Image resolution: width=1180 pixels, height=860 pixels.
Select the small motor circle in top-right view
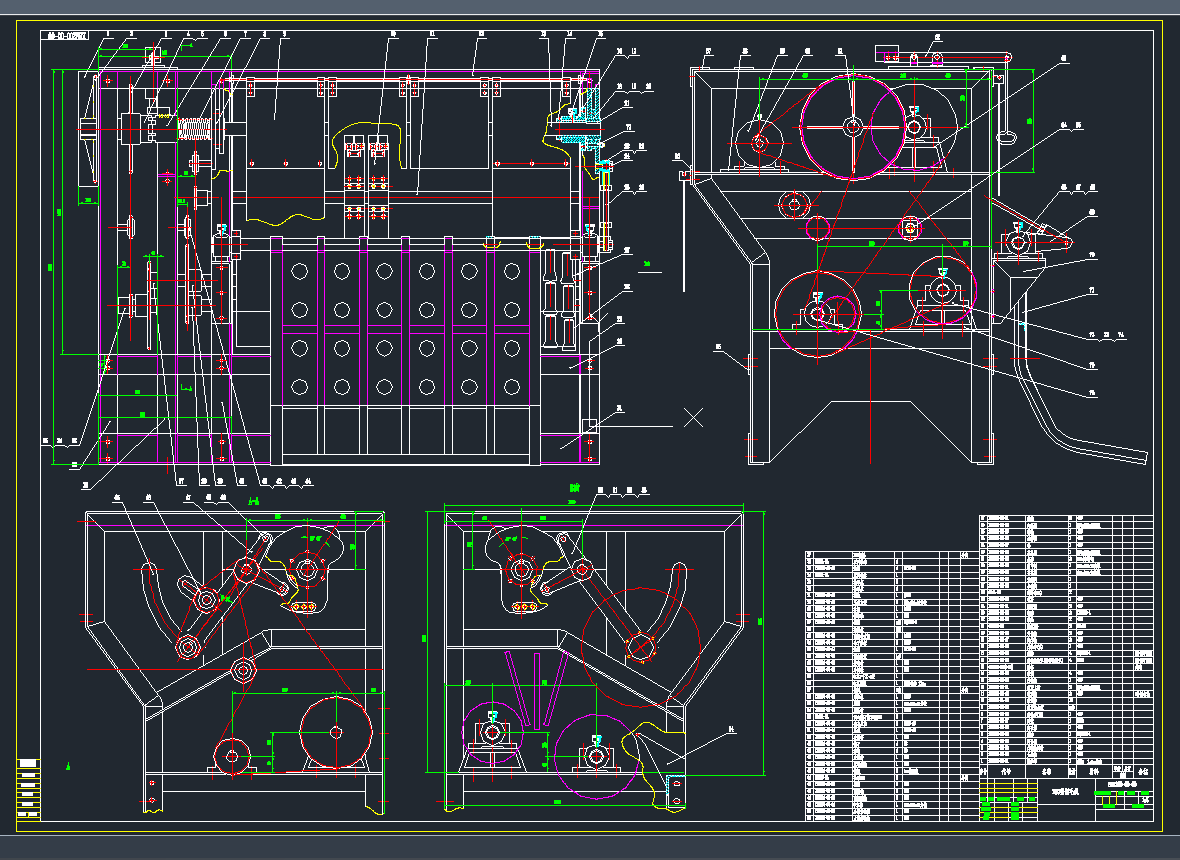759,142
